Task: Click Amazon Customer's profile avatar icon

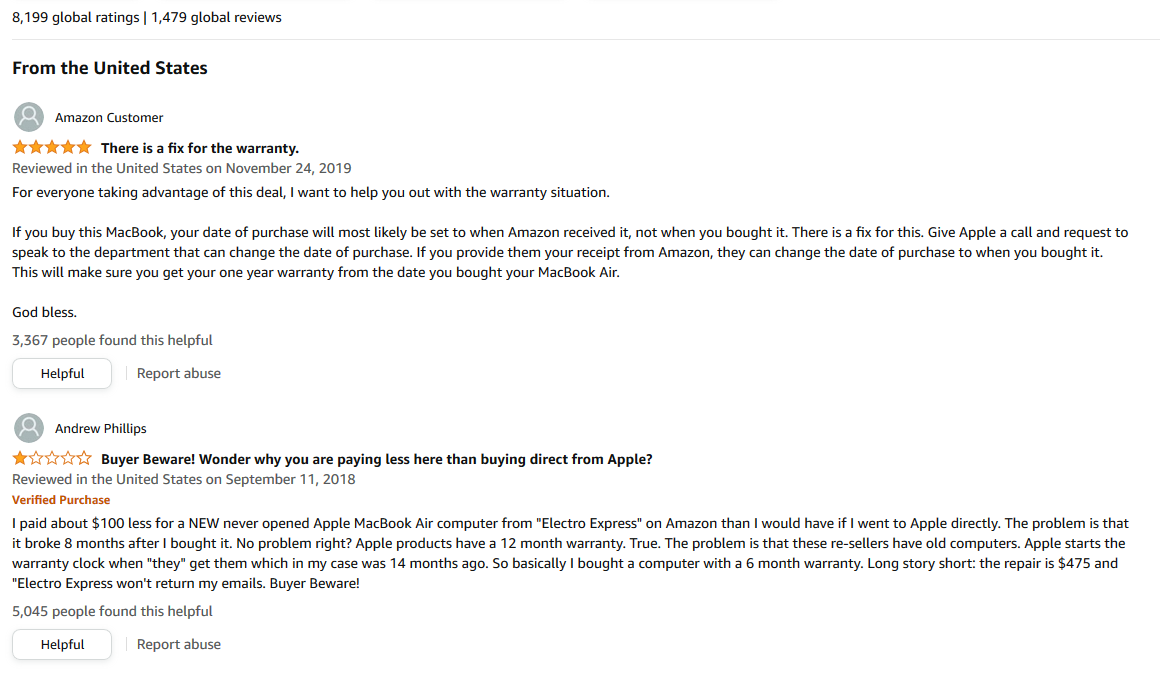Action: click(x=29, y=117)
